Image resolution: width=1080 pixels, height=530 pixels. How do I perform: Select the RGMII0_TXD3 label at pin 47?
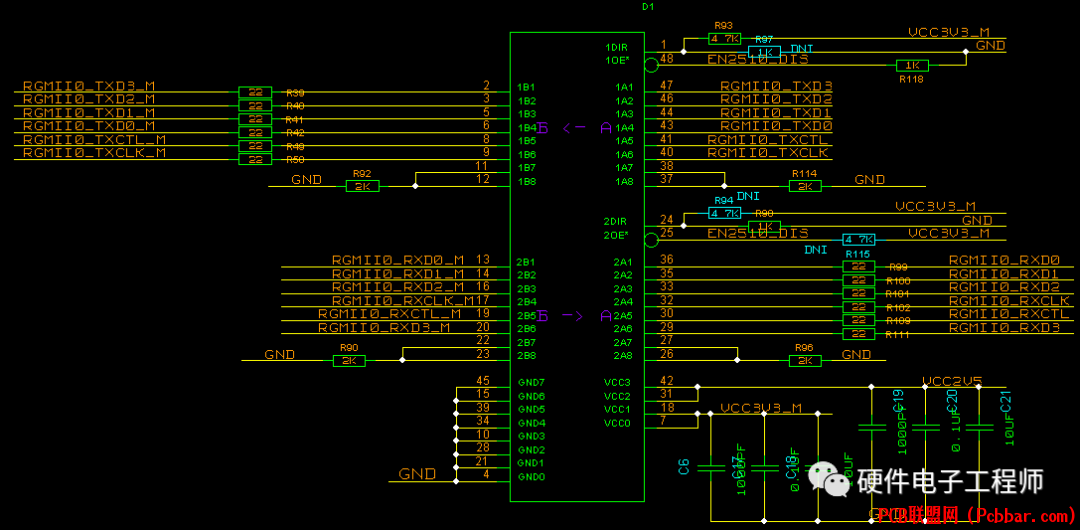pos(776,86)
